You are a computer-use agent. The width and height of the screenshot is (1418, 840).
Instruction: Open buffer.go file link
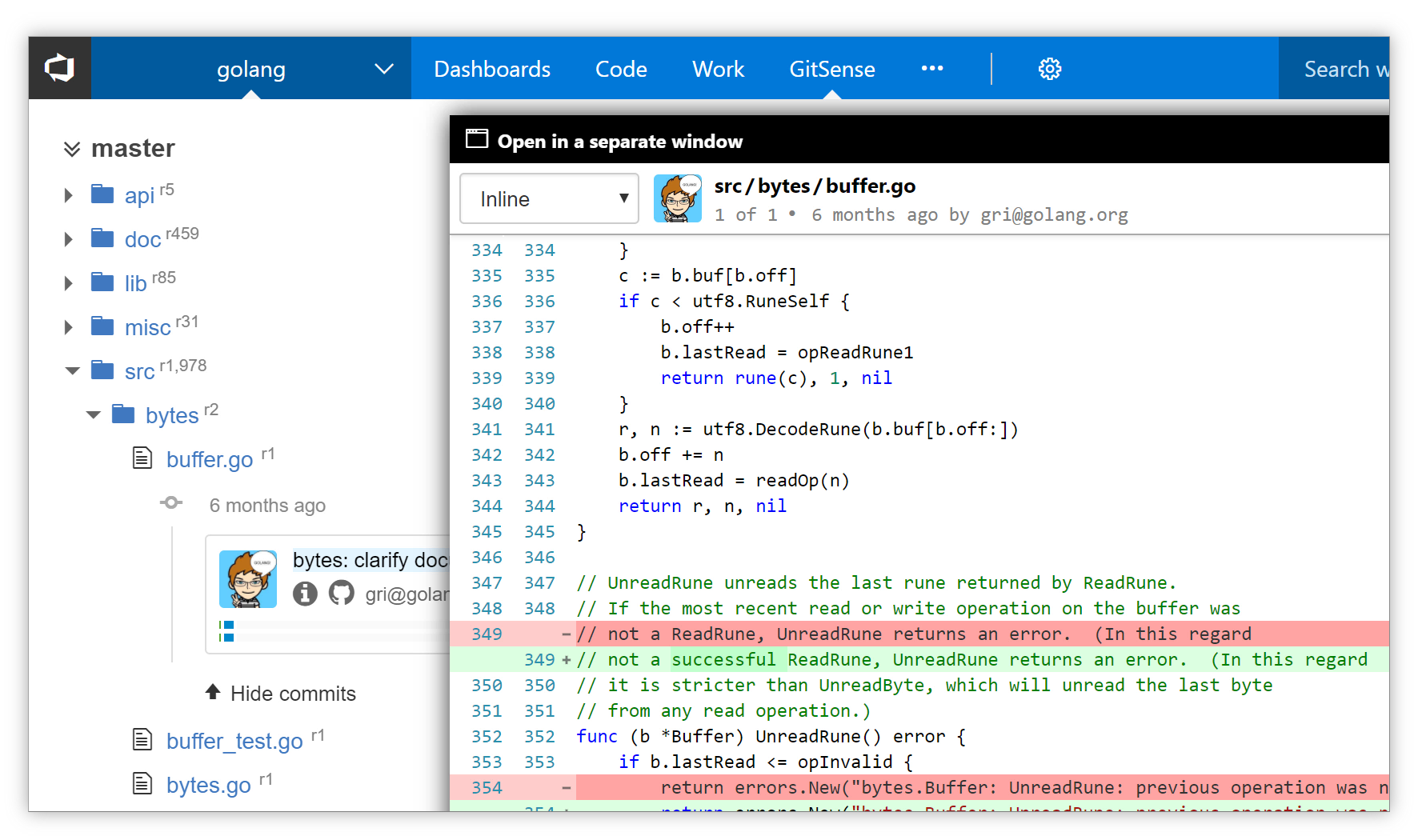(210, 459)
